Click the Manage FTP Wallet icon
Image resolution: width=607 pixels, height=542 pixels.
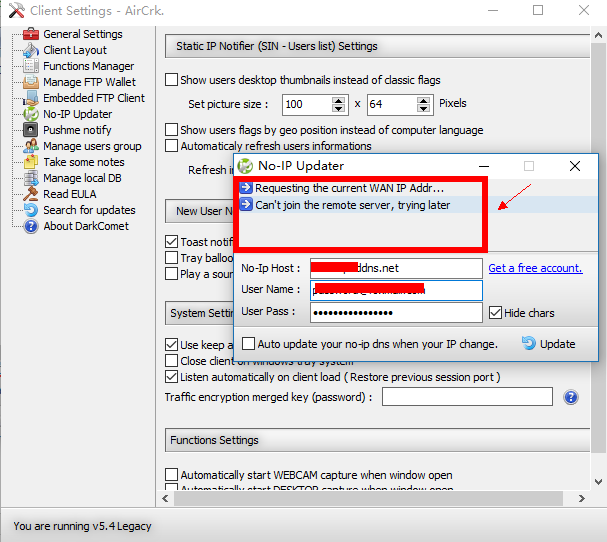31,82
